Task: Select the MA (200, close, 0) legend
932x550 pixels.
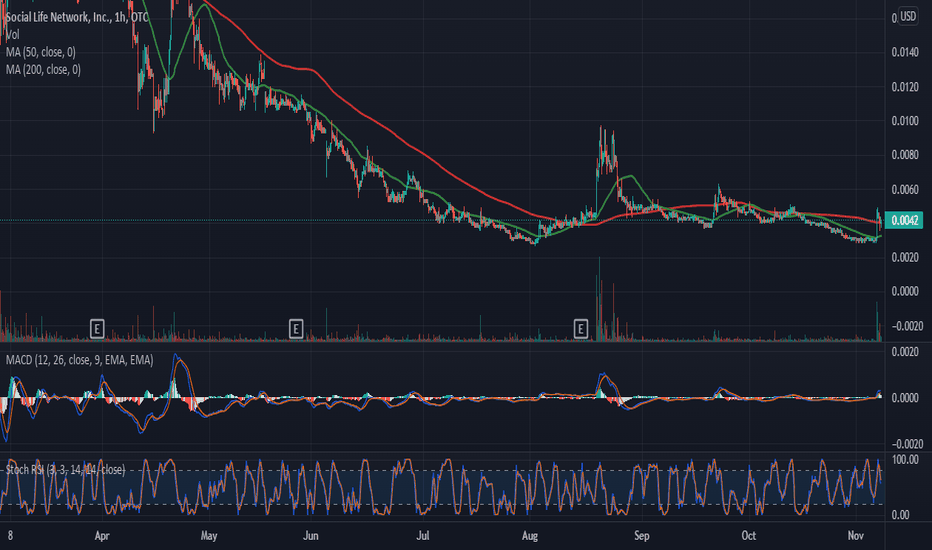Action: point(43,70)
